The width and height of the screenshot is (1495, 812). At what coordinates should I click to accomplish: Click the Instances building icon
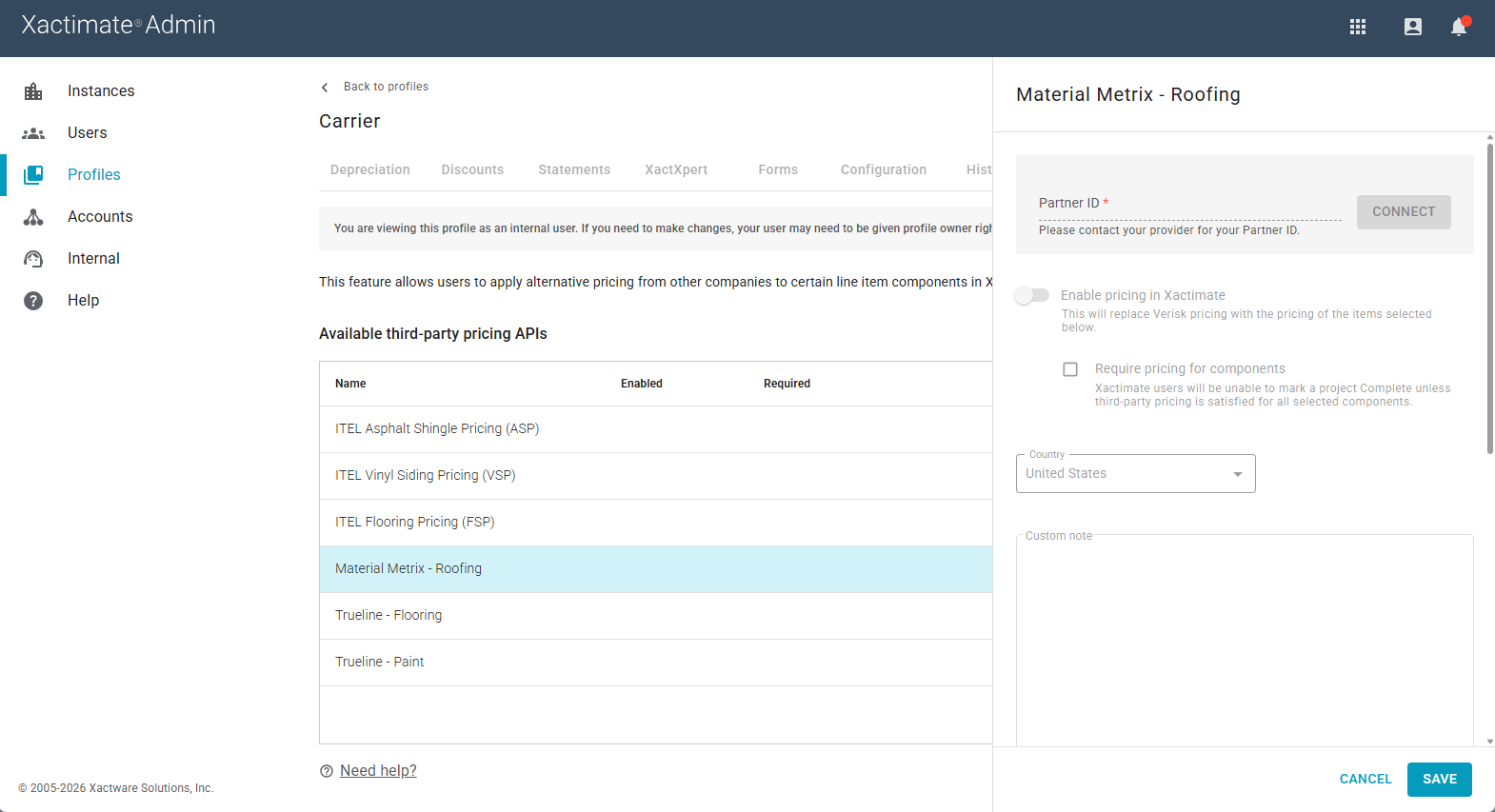pos(33,91)
